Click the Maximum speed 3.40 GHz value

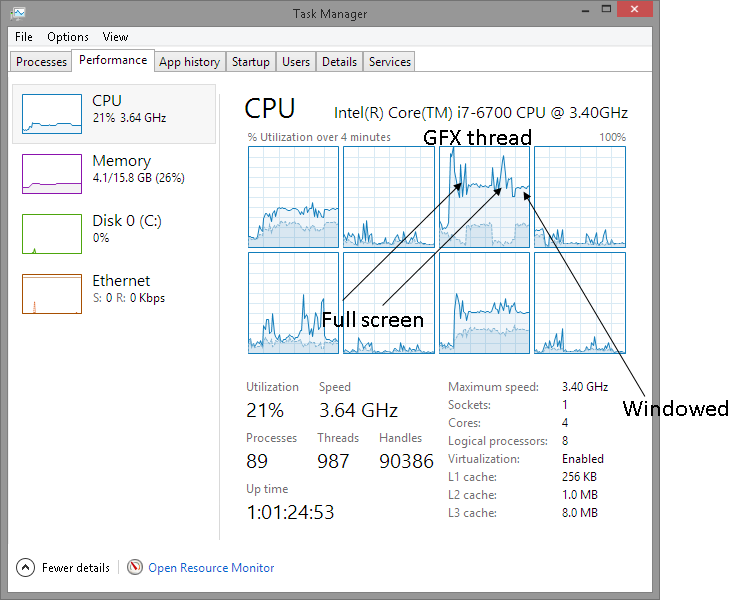coord(585,387)
